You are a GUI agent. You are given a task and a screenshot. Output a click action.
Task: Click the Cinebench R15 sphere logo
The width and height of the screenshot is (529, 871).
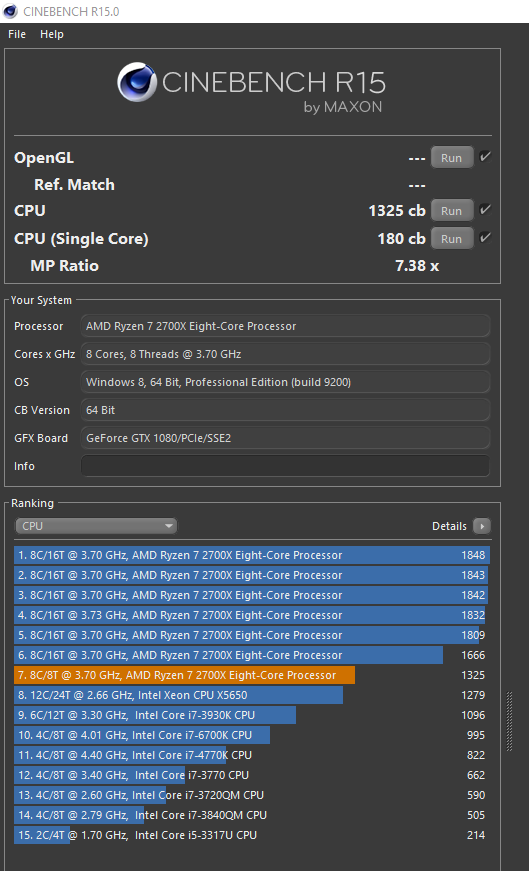click(137, 82)
